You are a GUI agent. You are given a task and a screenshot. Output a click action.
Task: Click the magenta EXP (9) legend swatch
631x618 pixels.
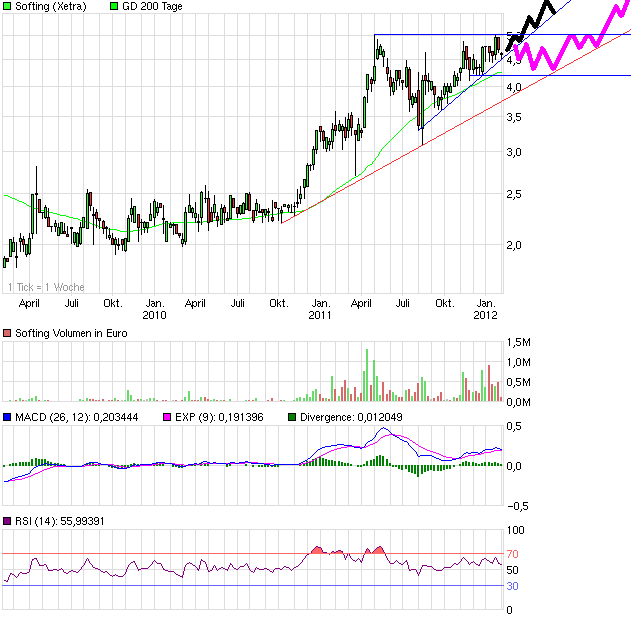[167, 417]
